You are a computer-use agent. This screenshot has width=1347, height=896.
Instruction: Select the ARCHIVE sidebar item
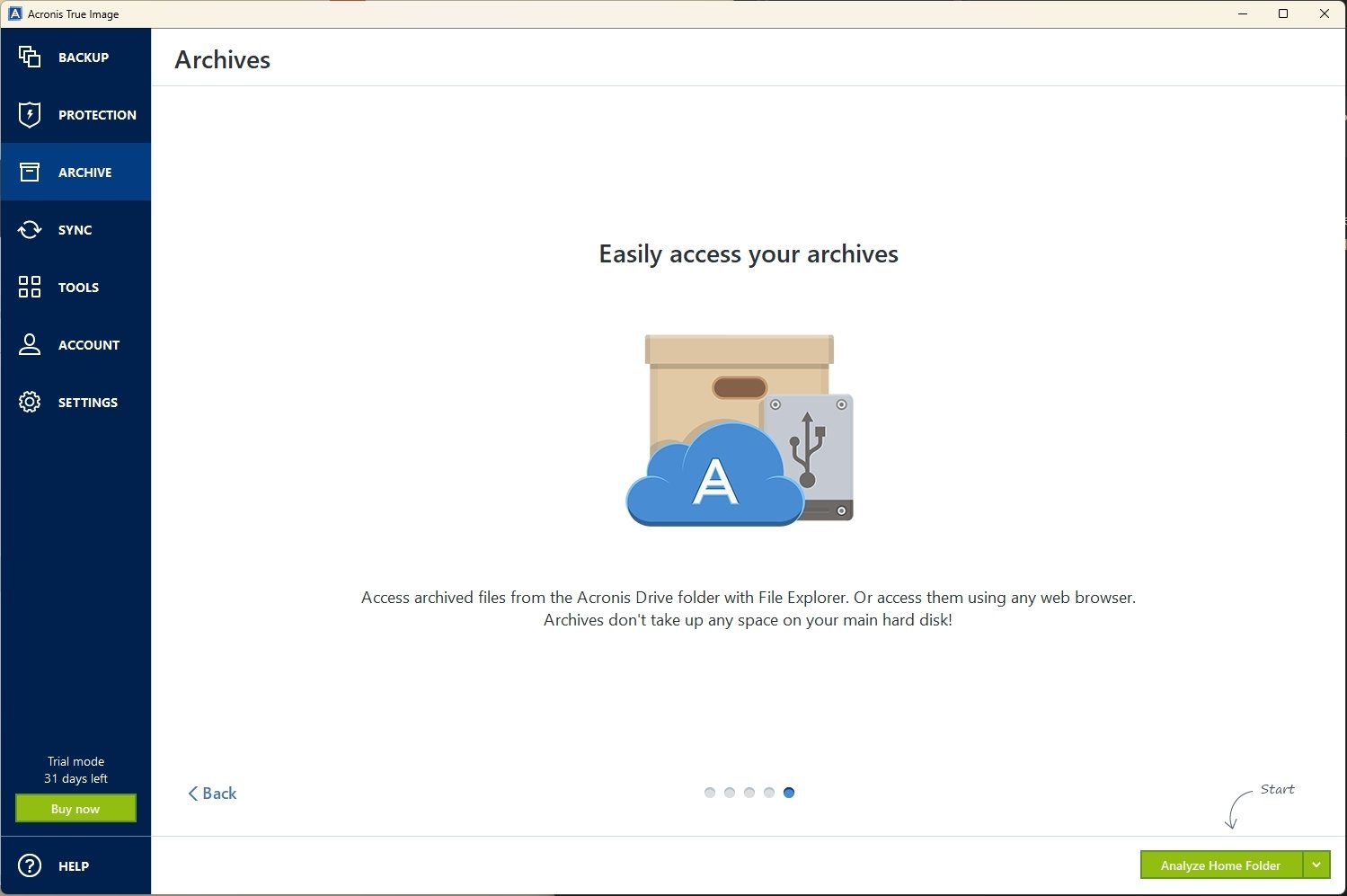[x=75, y=172]
